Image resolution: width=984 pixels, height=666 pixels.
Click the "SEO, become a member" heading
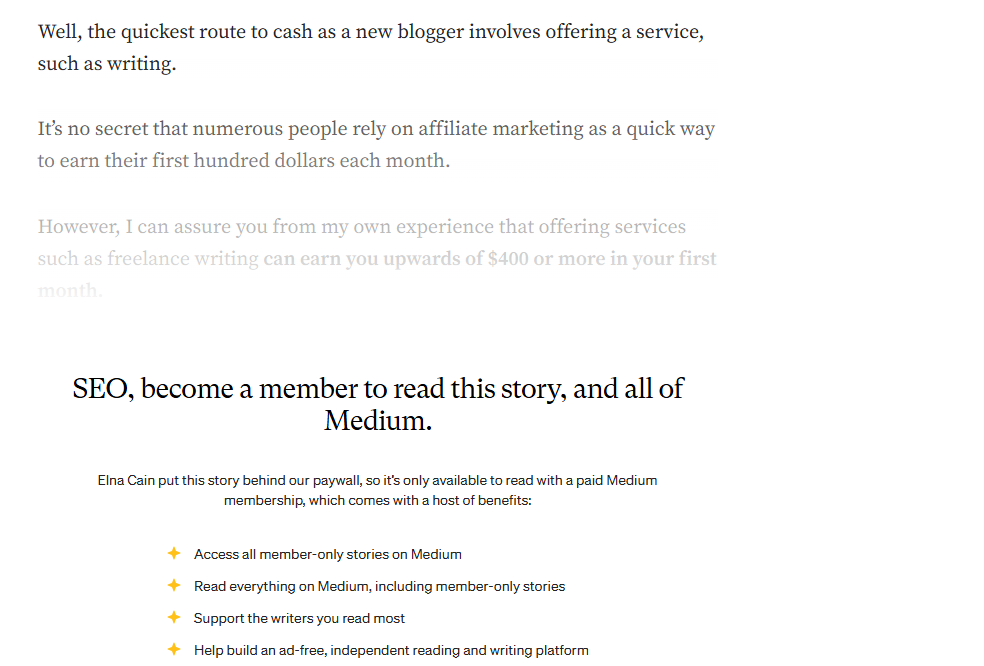coord(377,389)
